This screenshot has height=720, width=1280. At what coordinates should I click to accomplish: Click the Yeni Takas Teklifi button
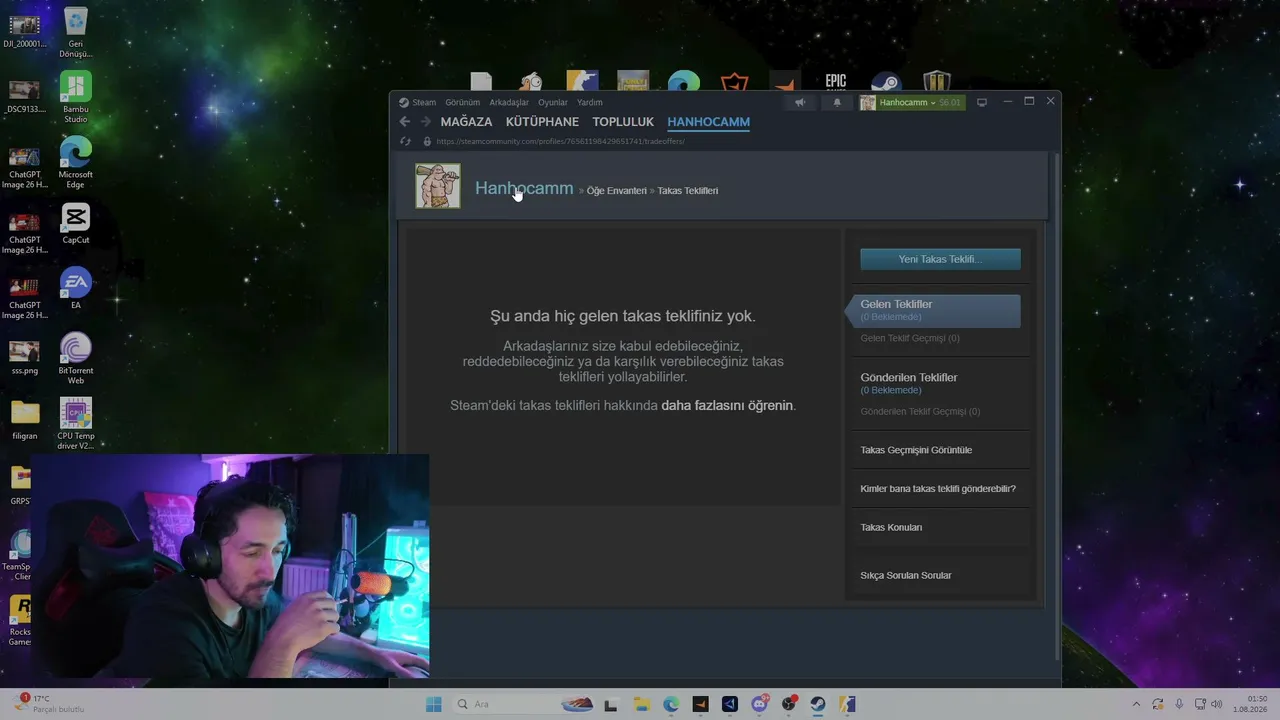click(x=940, y=259)
